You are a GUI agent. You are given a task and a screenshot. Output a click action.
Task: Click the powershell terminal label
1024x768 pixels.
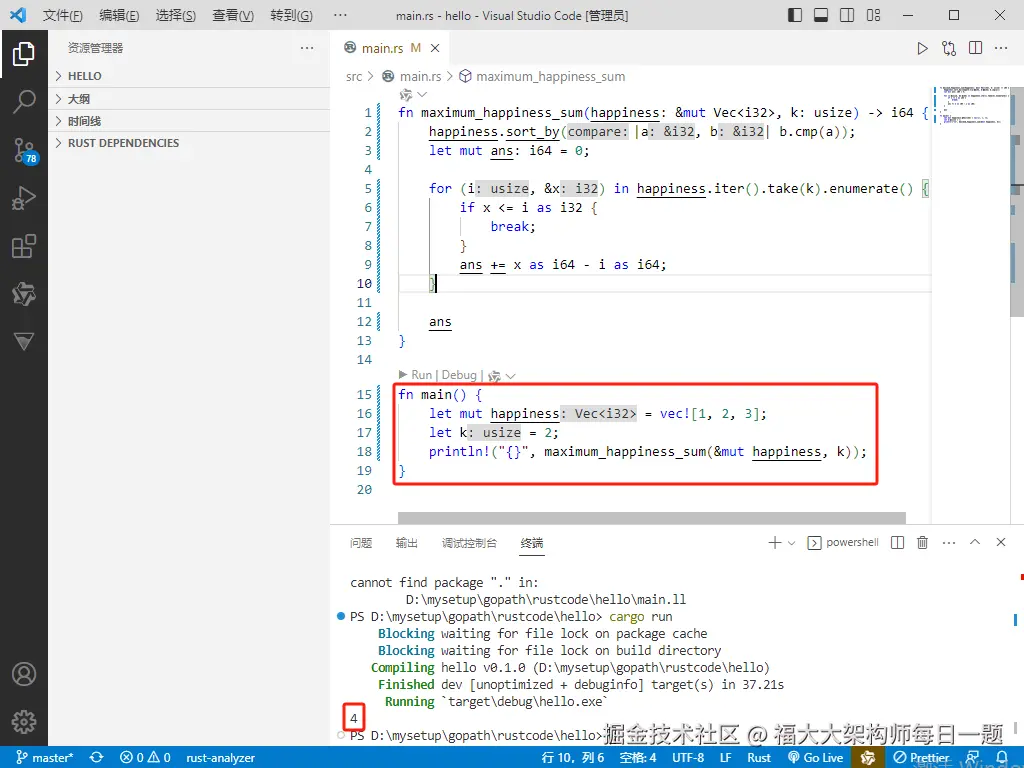tap(843, 543)
